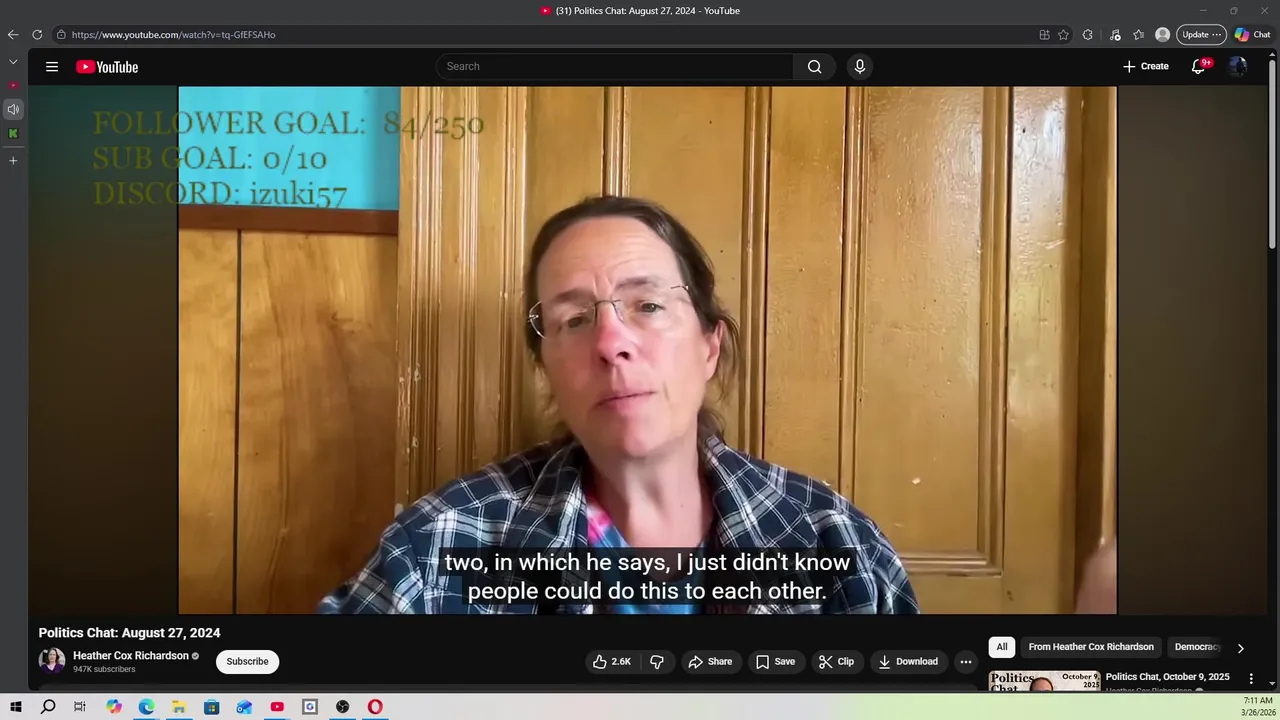Go back in the browser
Viewport: 1280px width, 720px height.
[x=13, y=35]
